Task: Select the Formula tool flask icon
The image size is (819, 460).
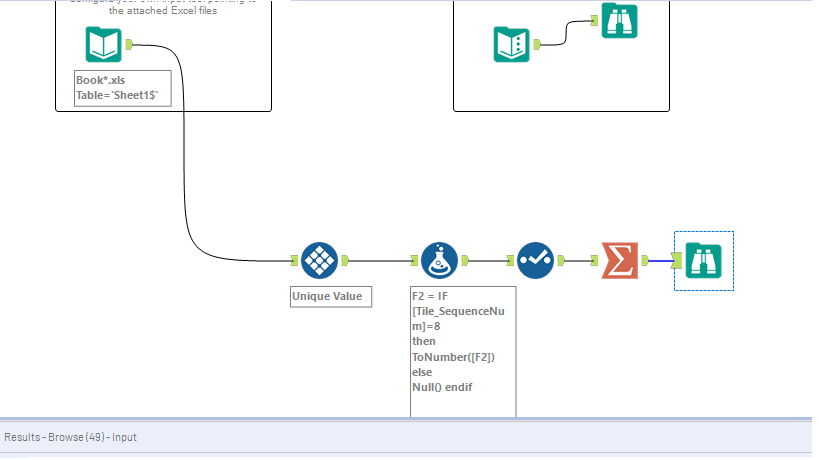Action: tap(439, 260)
